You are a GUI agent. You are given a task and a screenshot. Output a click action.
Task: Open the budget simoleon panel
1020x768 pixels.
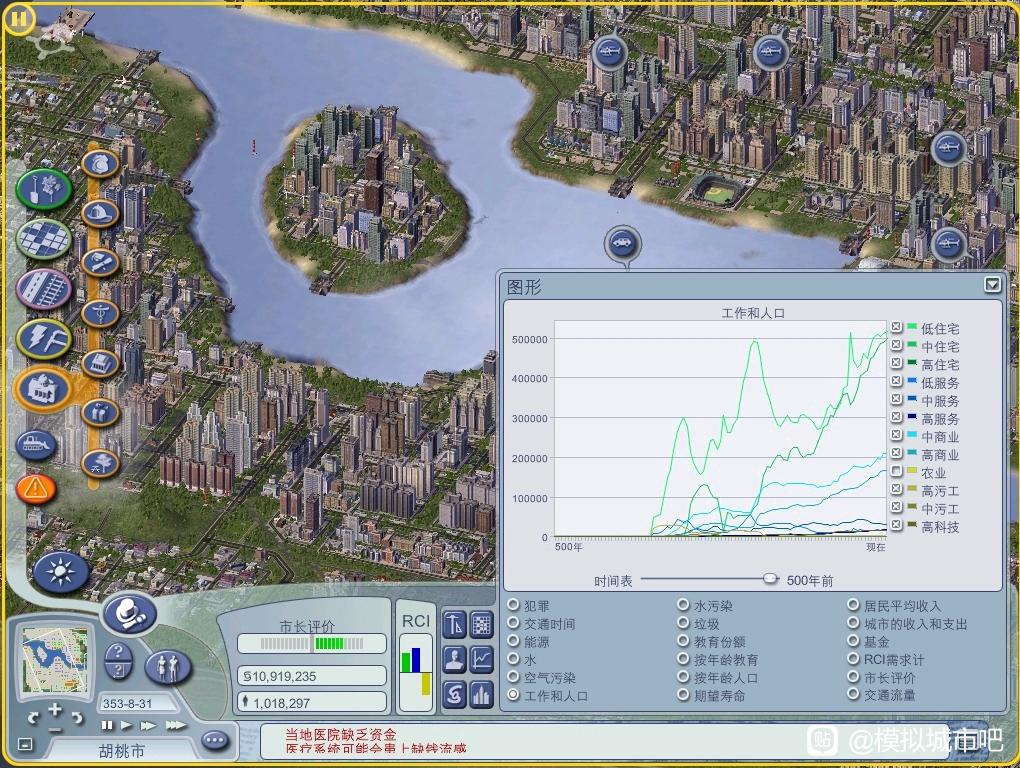(x=454, y=695)
